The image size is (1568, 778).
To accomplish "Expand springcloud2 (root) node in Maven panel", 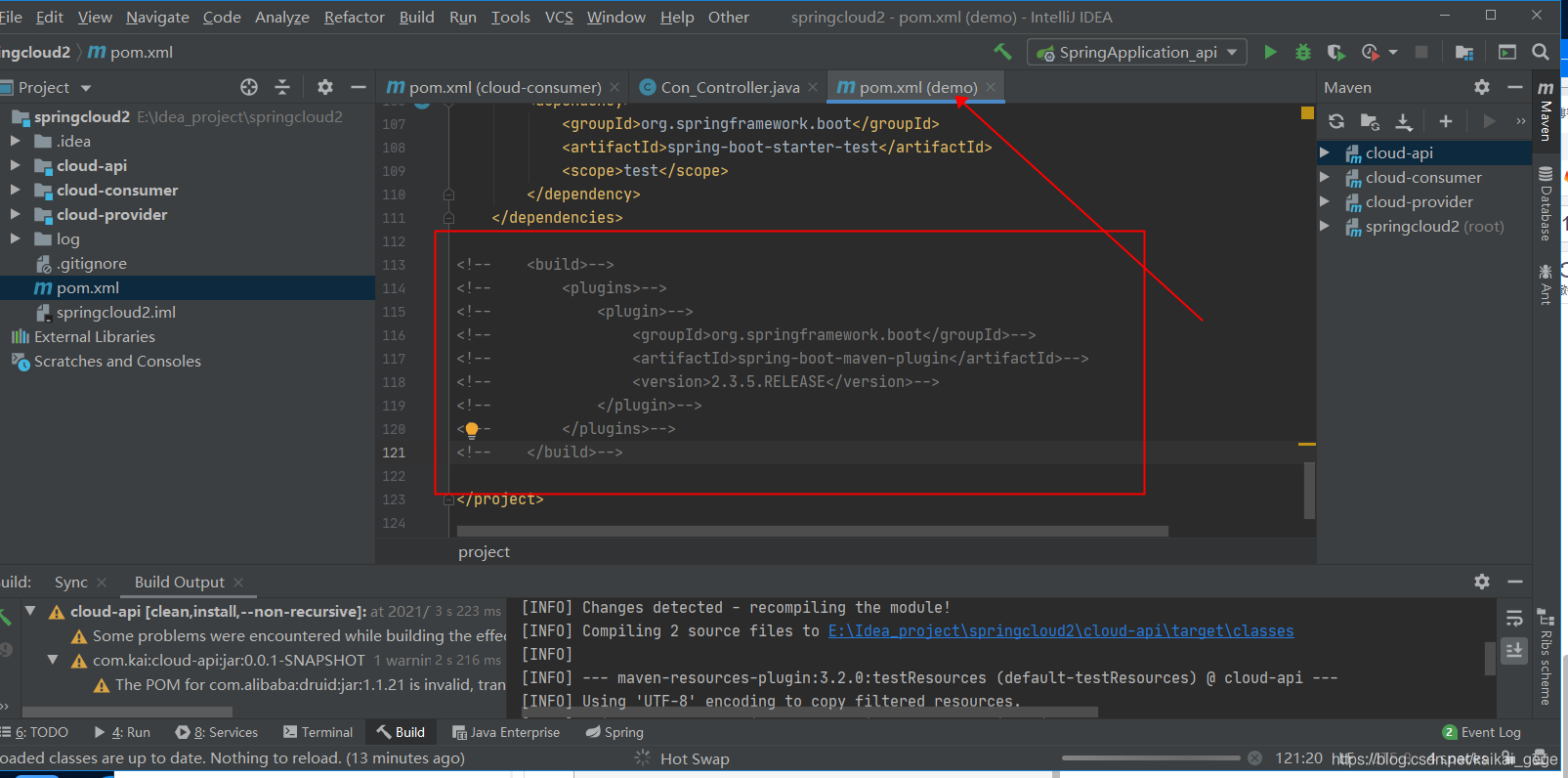I will point(1325,226).
